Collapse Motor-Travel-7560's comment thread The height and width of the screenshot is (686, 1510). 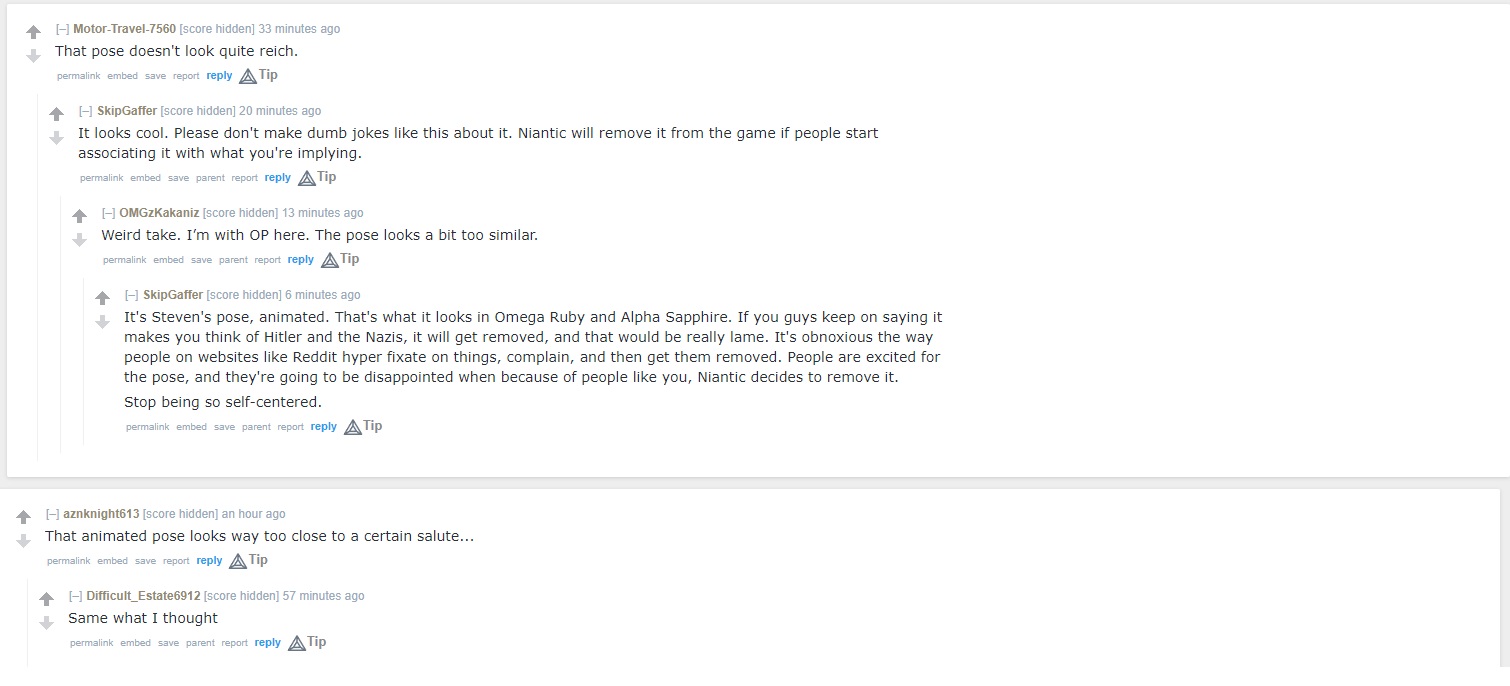point(62,29)
